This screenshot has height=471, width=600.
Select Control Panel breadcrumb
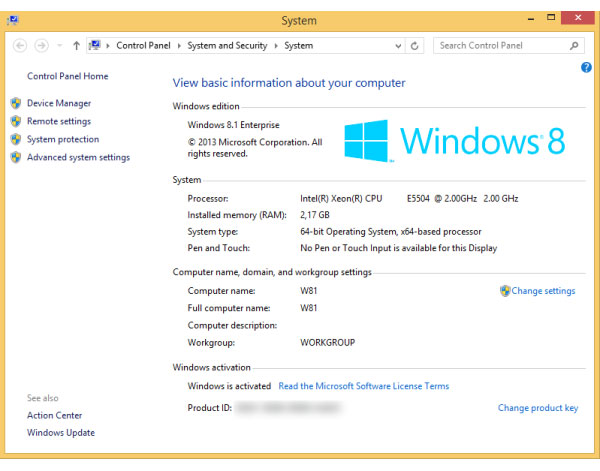[x=143, y=46]
